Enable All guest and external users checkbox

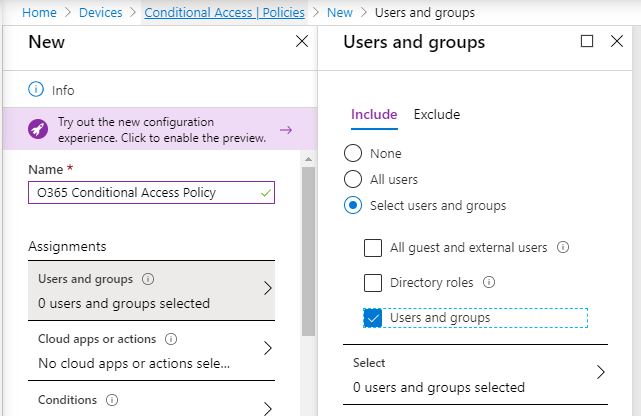click(373, 248)
